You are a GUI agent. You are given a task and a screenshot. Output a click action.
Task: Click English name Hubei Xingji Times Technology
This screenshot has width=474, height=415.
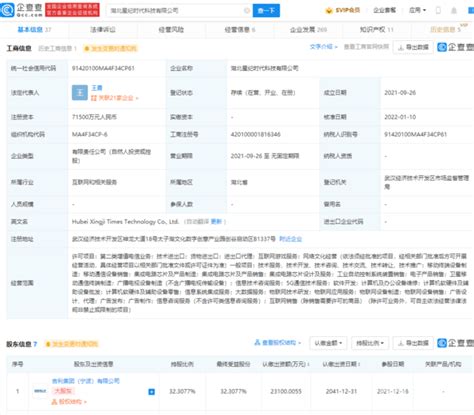(x=125, y=221)
